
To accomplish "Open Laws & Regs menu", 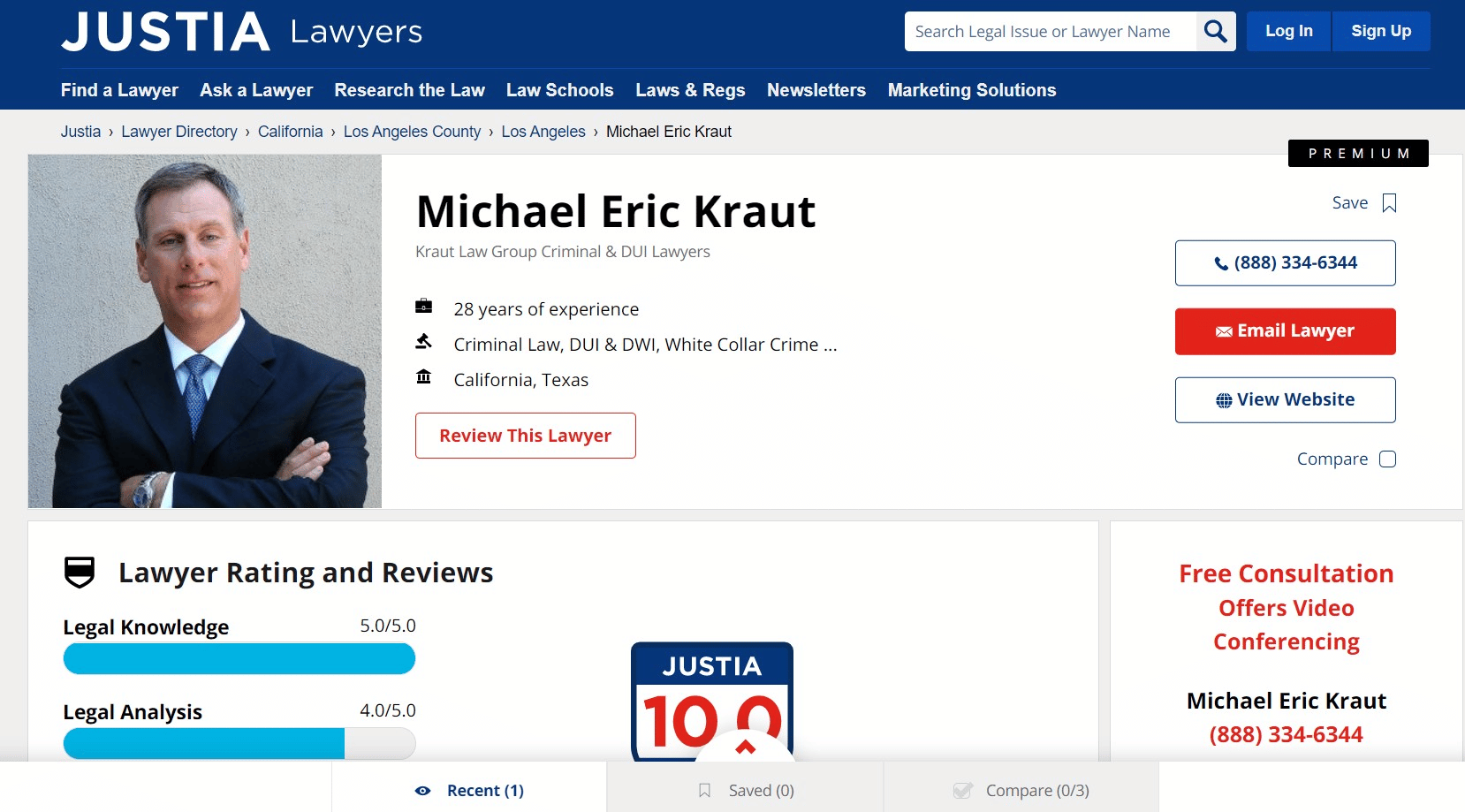I will click(x=690, y=90).
